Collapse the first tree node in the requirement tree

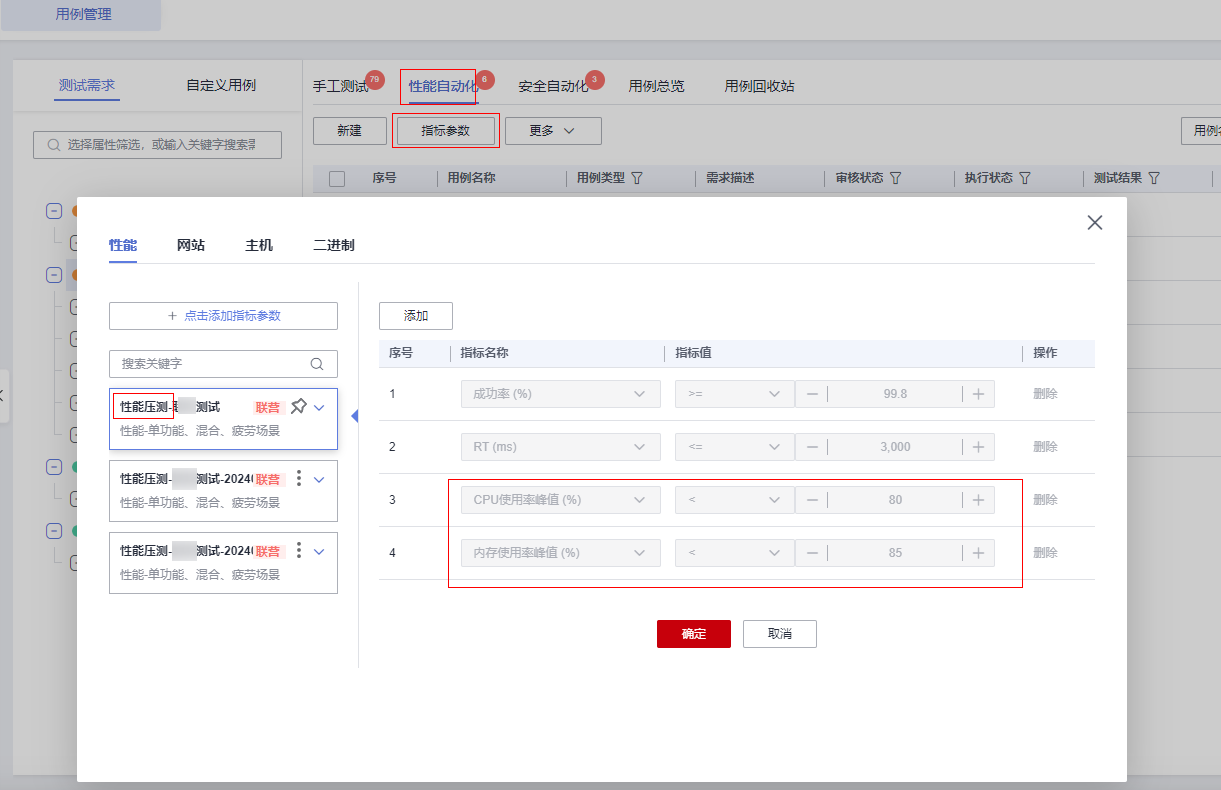pos(54,211)
